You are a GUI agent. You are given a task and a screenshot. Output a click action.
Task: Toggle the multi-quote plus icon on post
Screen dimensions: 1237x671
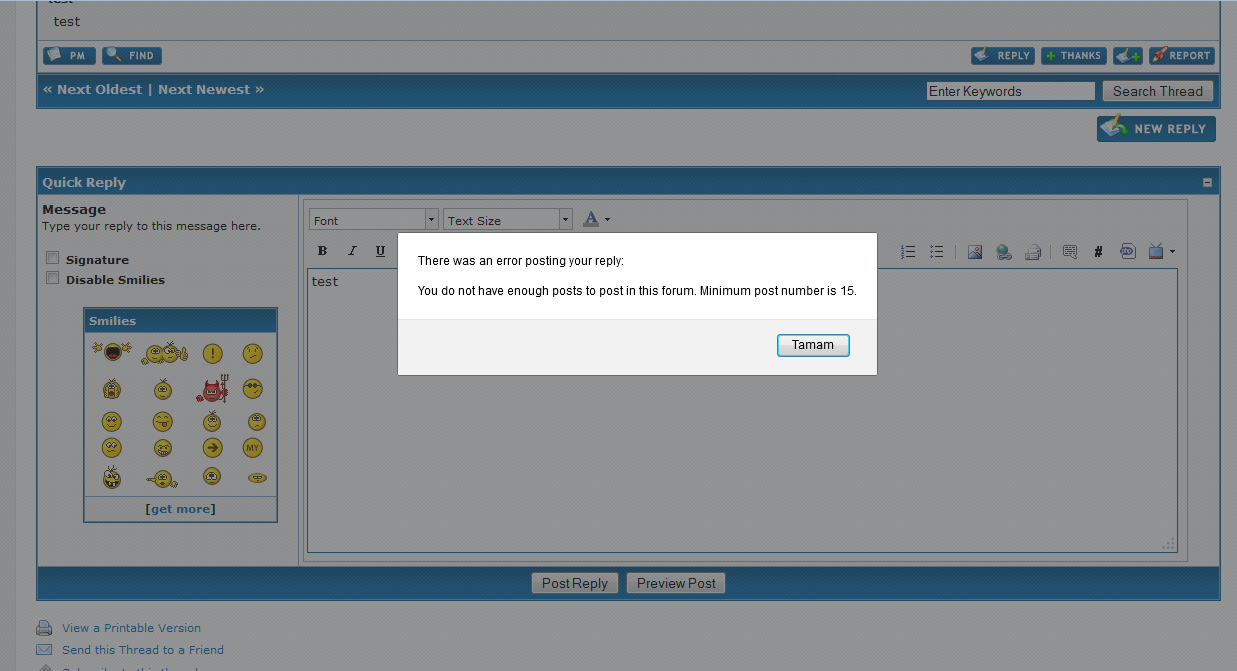(1128, 56)
